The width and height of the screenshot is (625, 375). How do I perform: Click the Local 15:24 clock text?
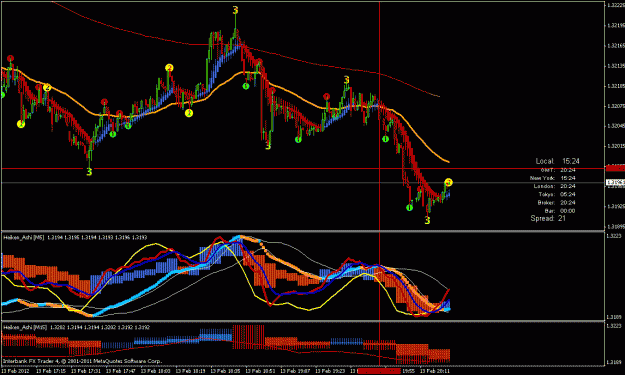click(x=557, y=161)
